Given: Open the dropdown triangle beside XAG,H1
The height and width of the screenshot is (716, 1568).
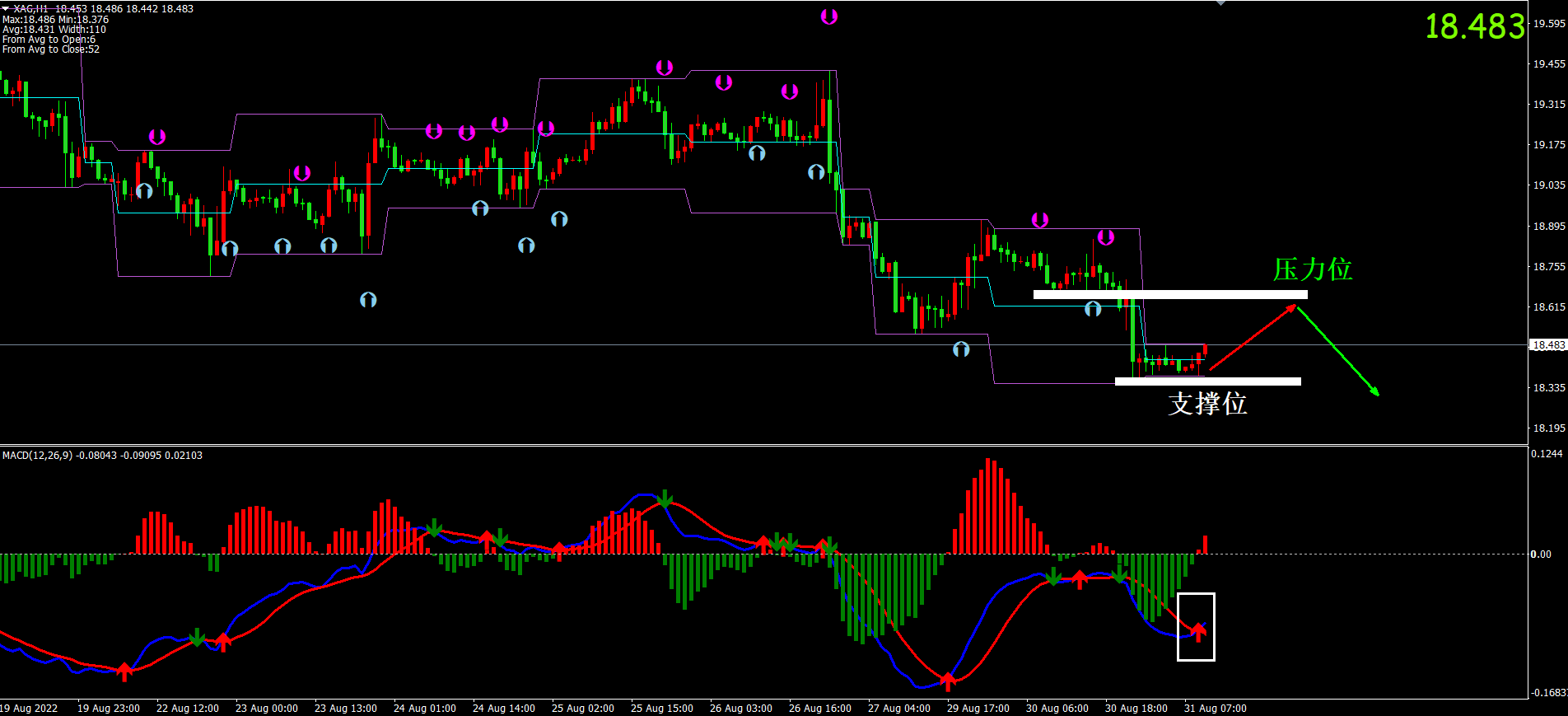Looking at the screenshot, I should pyautogui.click(x=6, y=8).
